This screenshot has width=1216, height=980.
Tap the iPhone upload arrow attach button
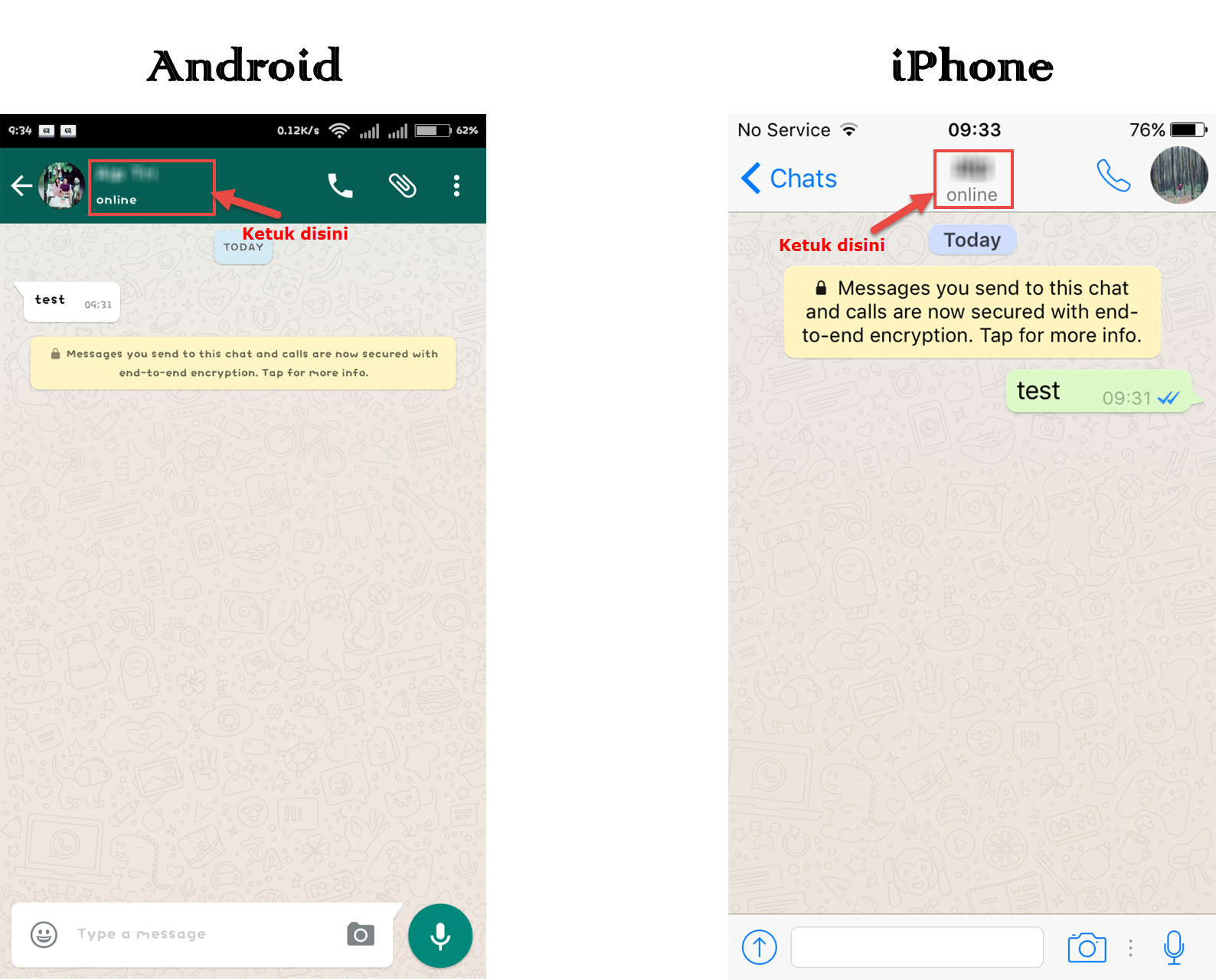(x=760, y=947)
